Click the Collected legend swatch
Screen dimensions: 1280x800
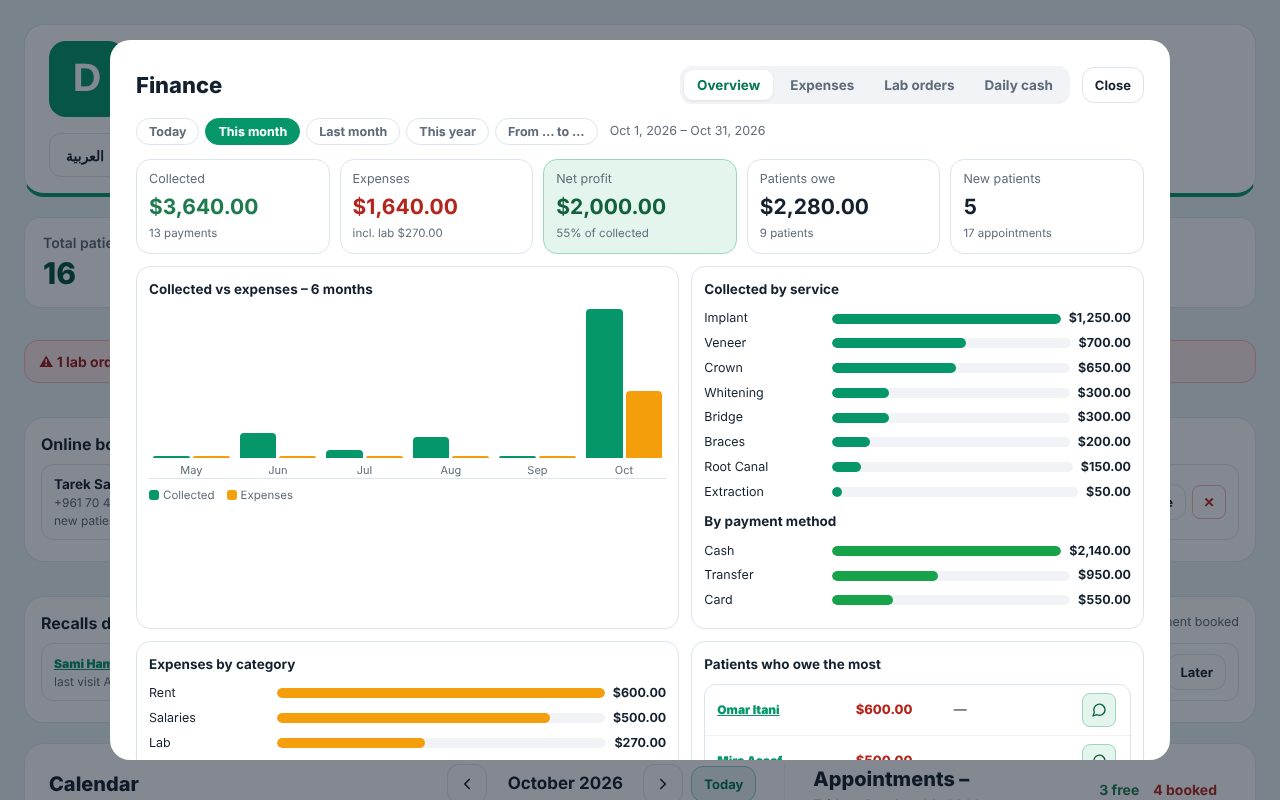point(154,495)
